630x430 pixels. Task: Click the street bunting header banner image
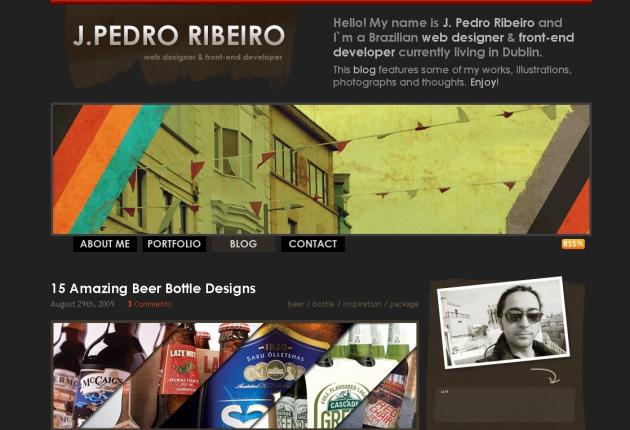coord(321,169)
